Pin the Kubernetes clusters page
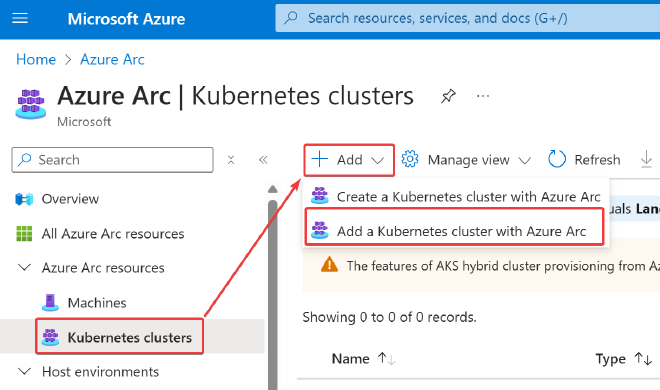The height and width of the screenshot is (390, 660). (448, 96)
